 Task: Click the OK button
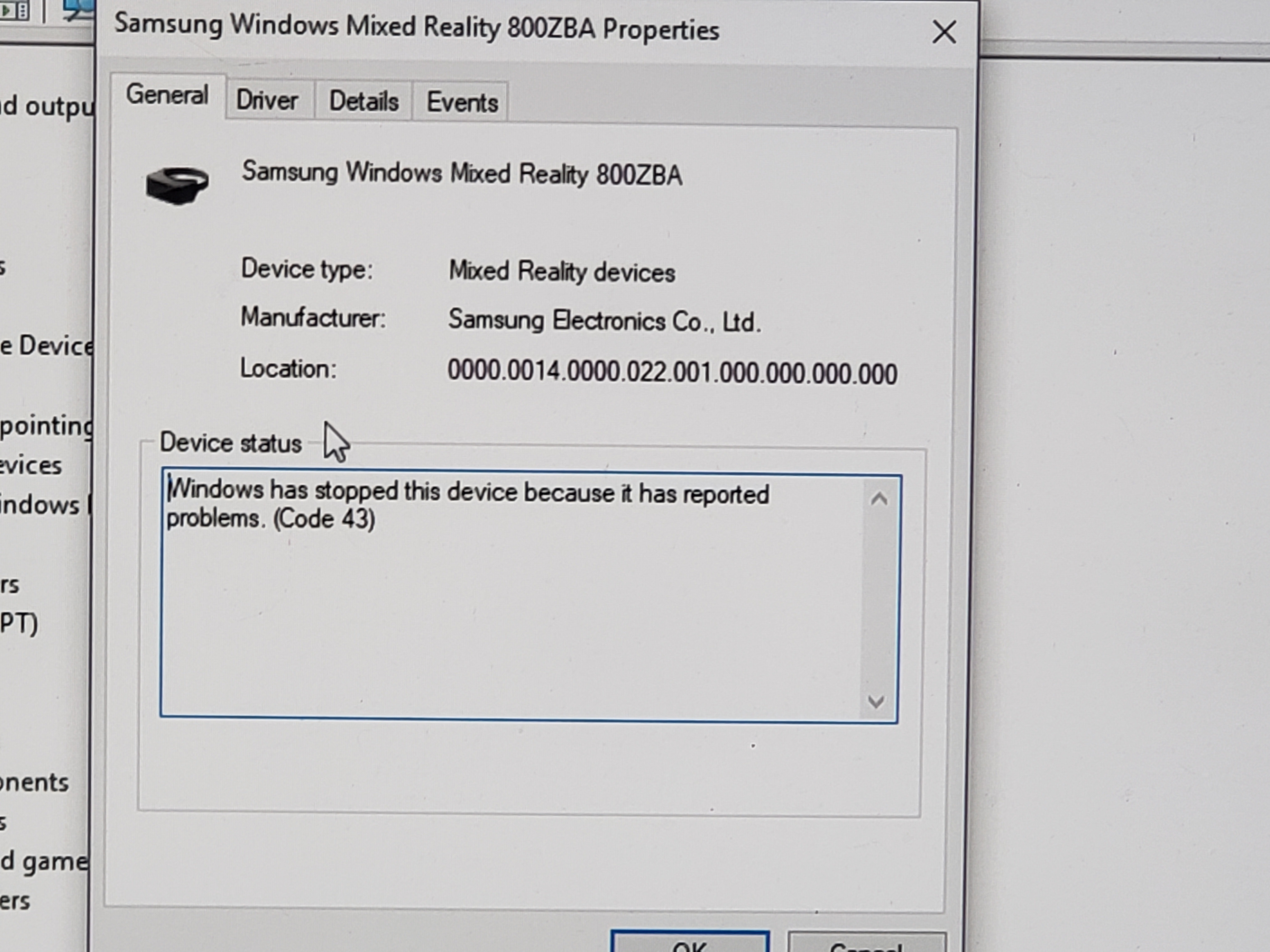pyautogui.click(x=690, y=942)
